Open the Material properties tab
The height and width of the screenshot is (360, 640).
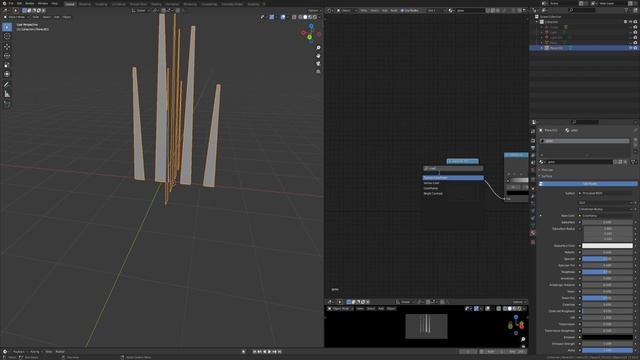(533, 233)
